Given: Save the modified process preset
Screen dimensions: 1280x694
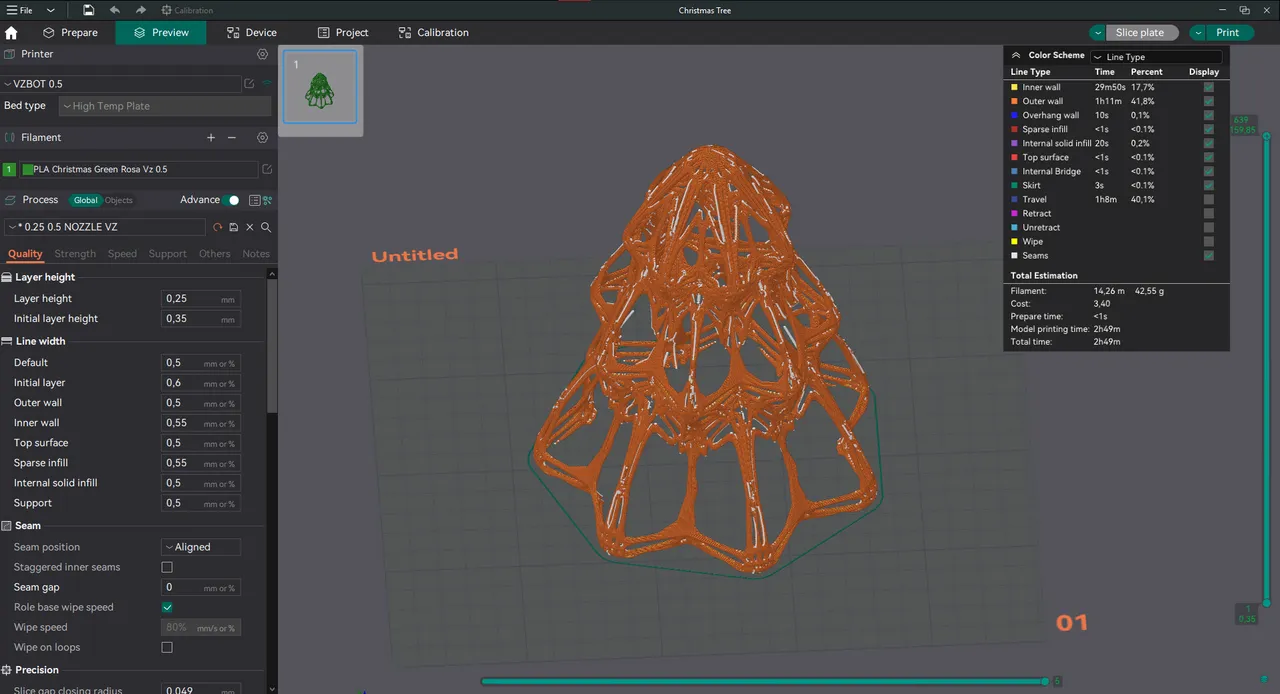Looking at the screenshot, I should [233, 227].
